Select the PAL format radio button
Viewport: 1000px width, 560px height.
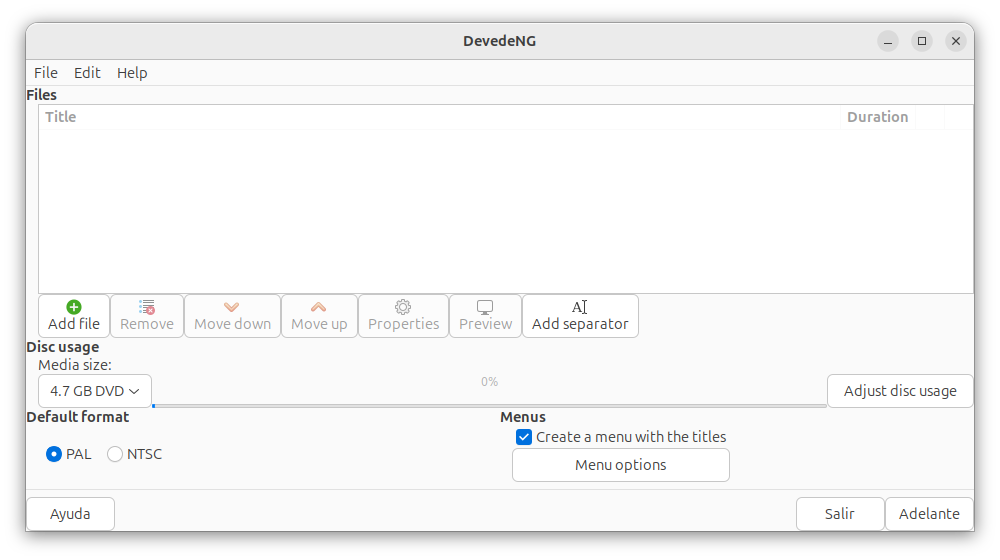tap(54, 454)
